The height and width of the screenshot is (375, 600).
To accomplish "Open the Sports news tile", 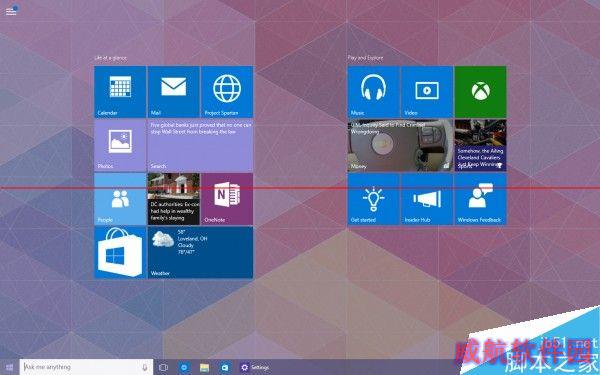I will pyautogui.click(x=481, y=145).
